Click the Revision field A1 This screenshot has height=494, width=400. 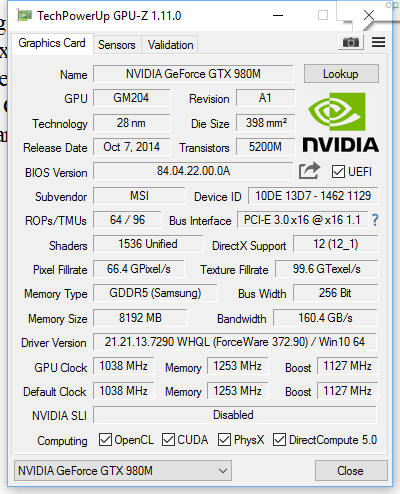[266, 98]
